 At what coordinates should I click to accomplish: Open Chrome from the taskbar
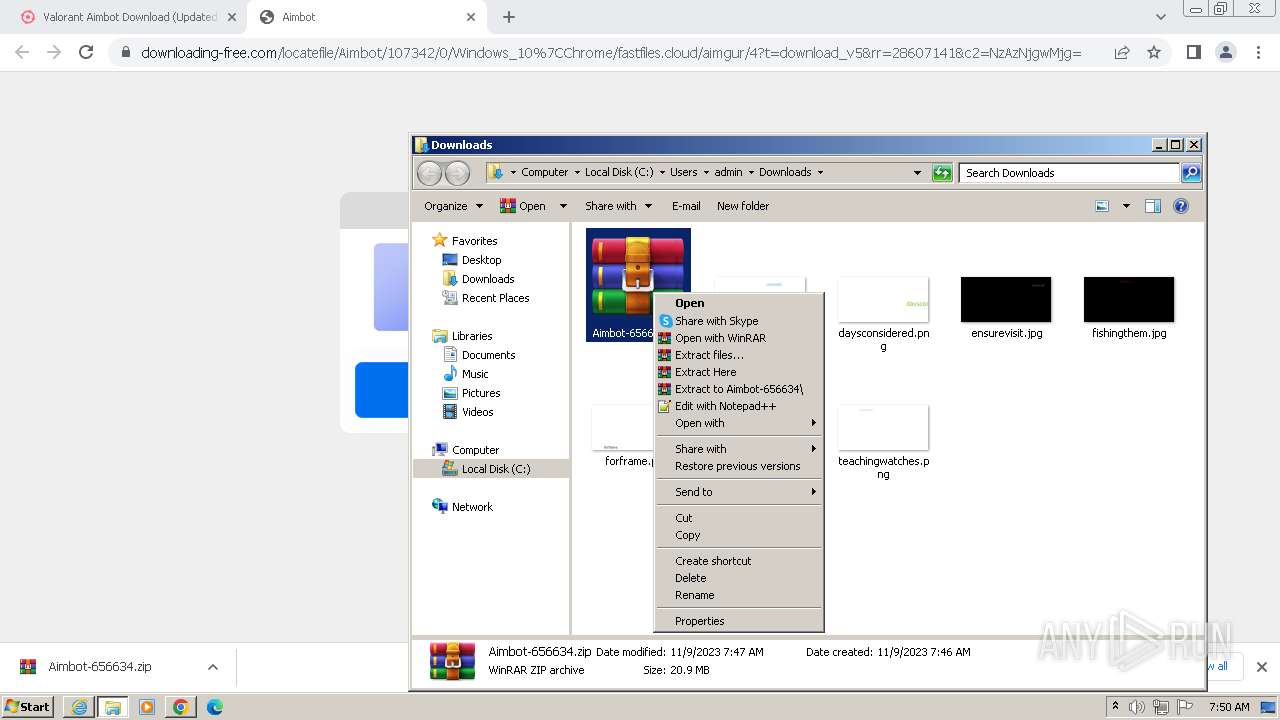[181, 707]
